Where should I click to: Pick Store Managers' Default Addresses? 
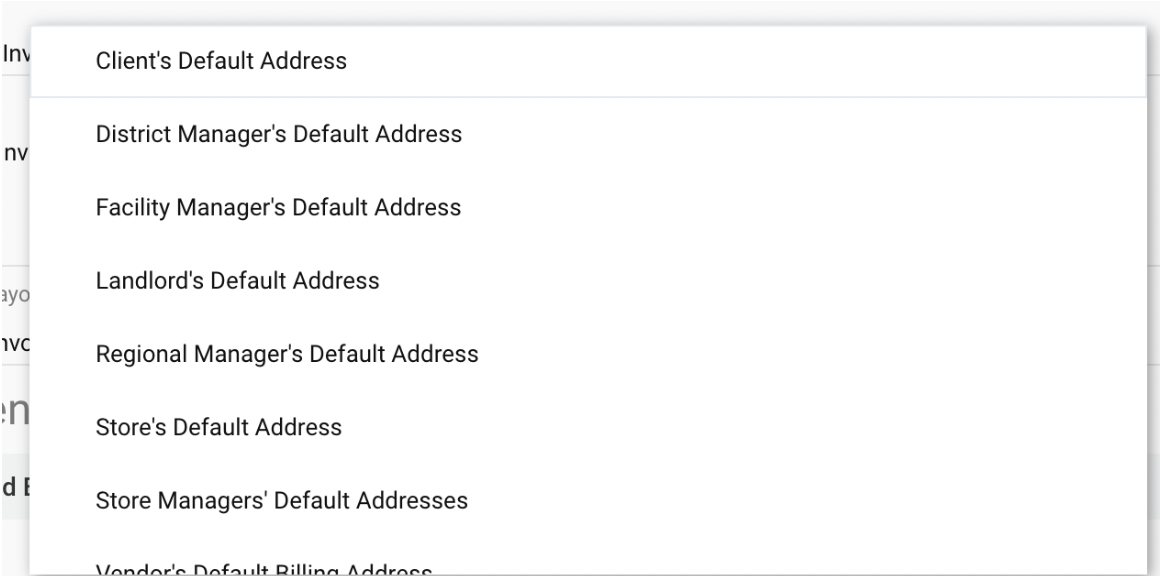[282, 500]
